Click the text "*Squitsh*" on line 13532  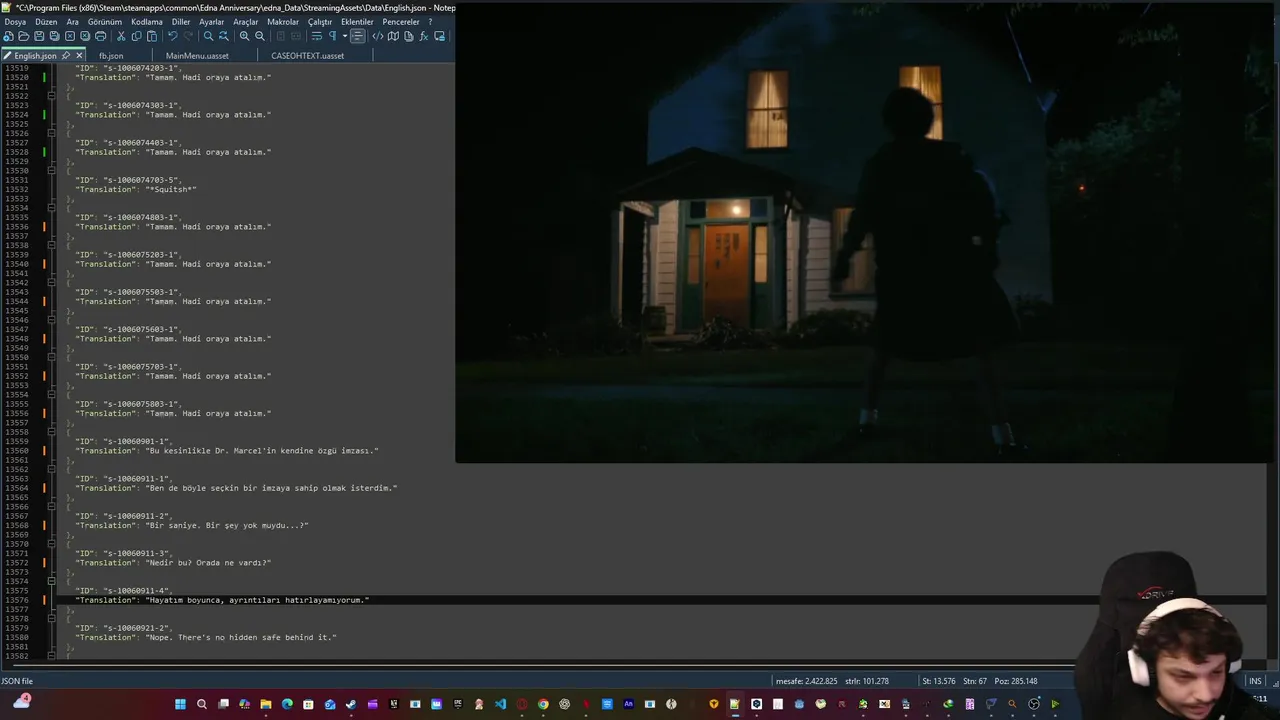click(x=171, y=189)
